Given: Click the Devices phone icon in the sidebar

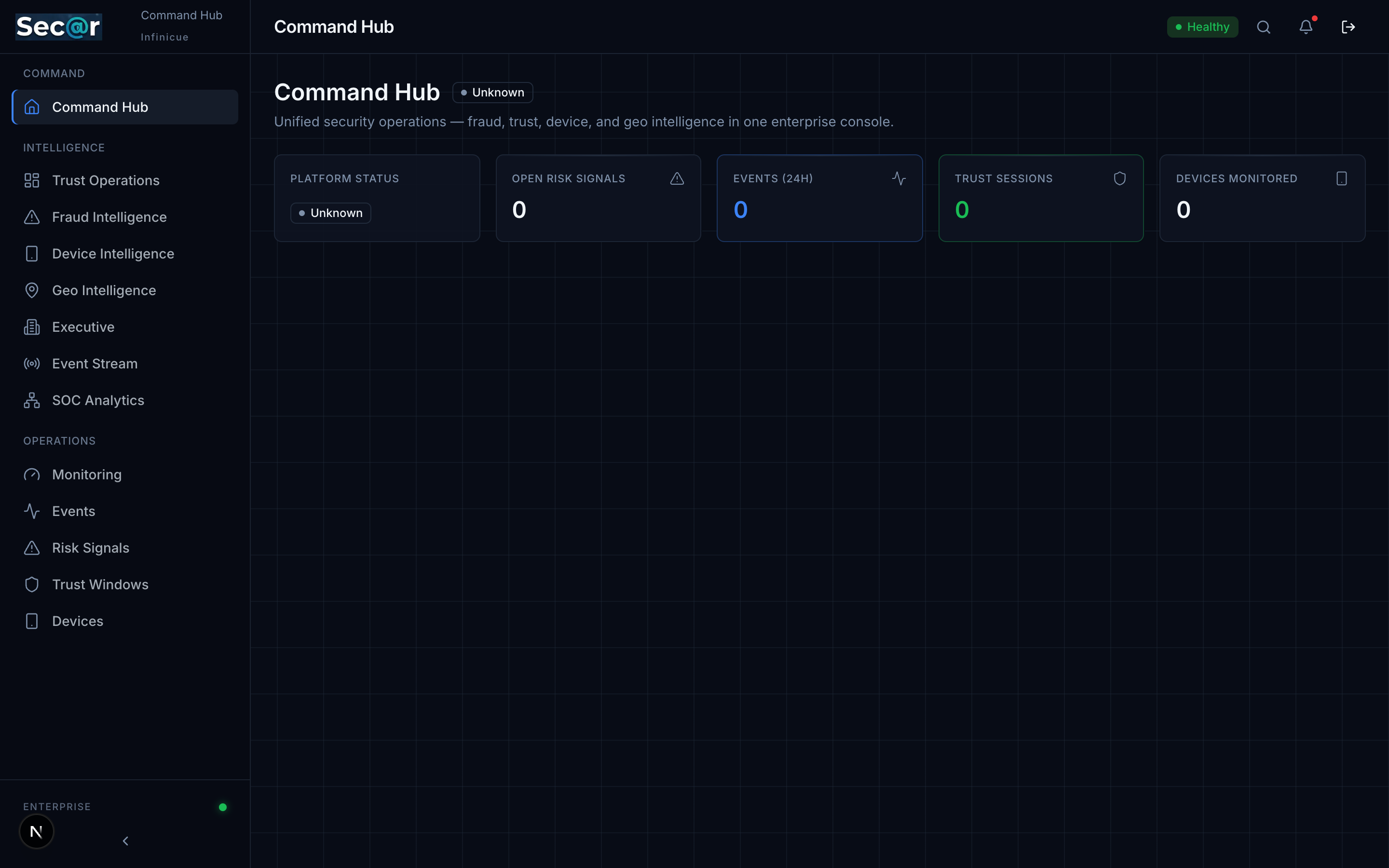Looking at the screenshot, I should 32,621.
